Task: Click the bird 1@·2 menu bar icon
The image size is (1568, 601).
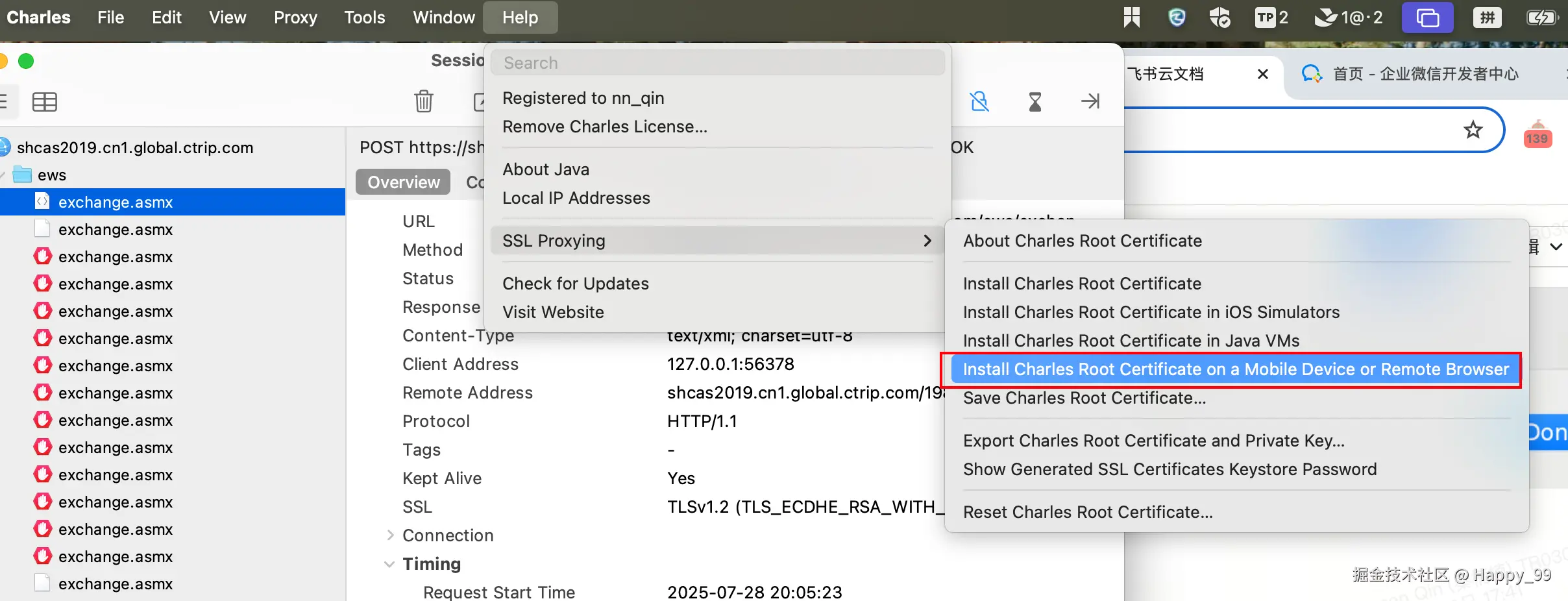Action: coord(1349,18)
